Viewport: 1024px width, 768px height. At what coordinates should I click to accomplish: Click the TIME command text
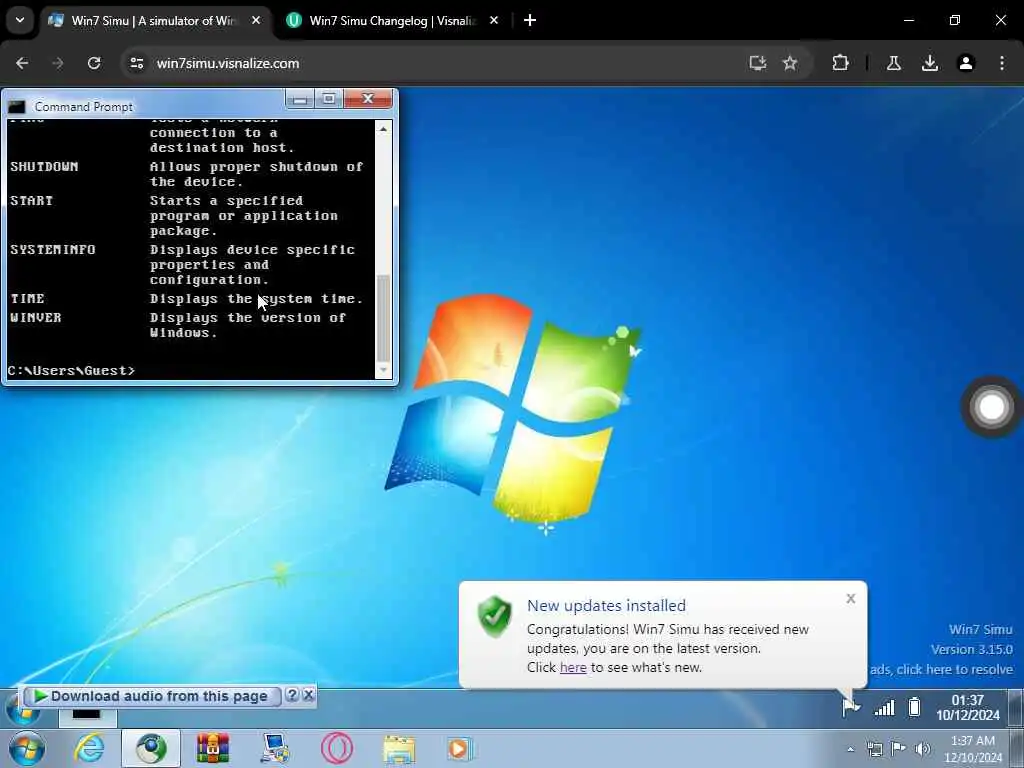pos(27,298)
